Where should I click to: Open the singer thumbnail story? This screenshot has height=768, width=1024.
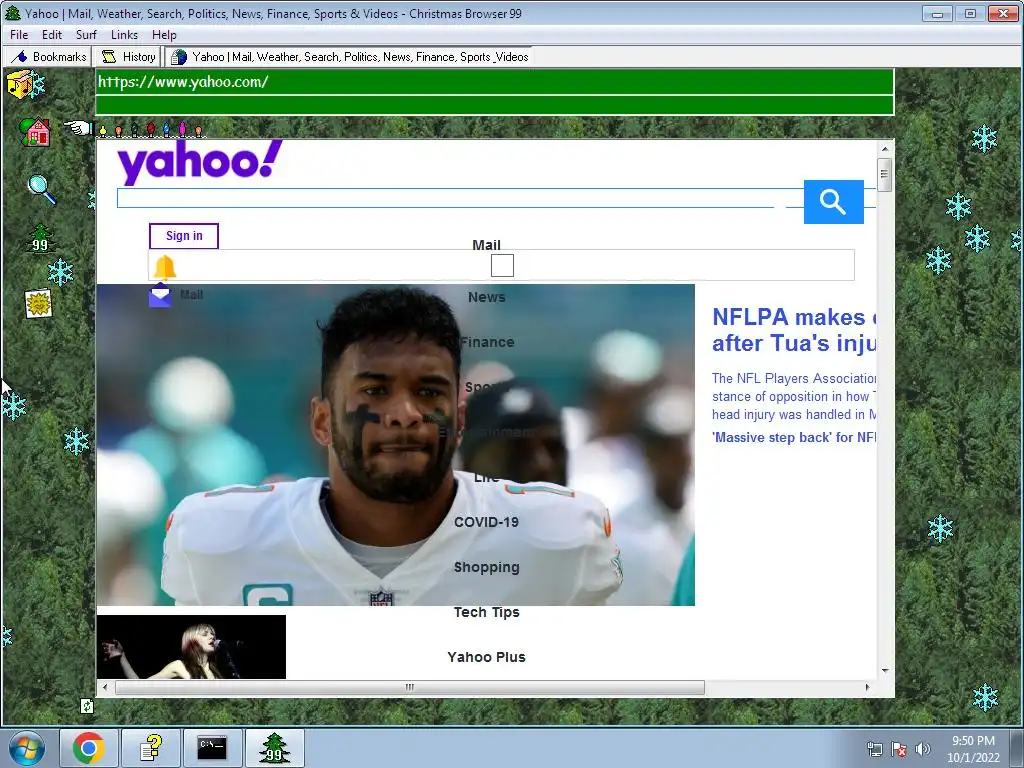pos(191,647)
